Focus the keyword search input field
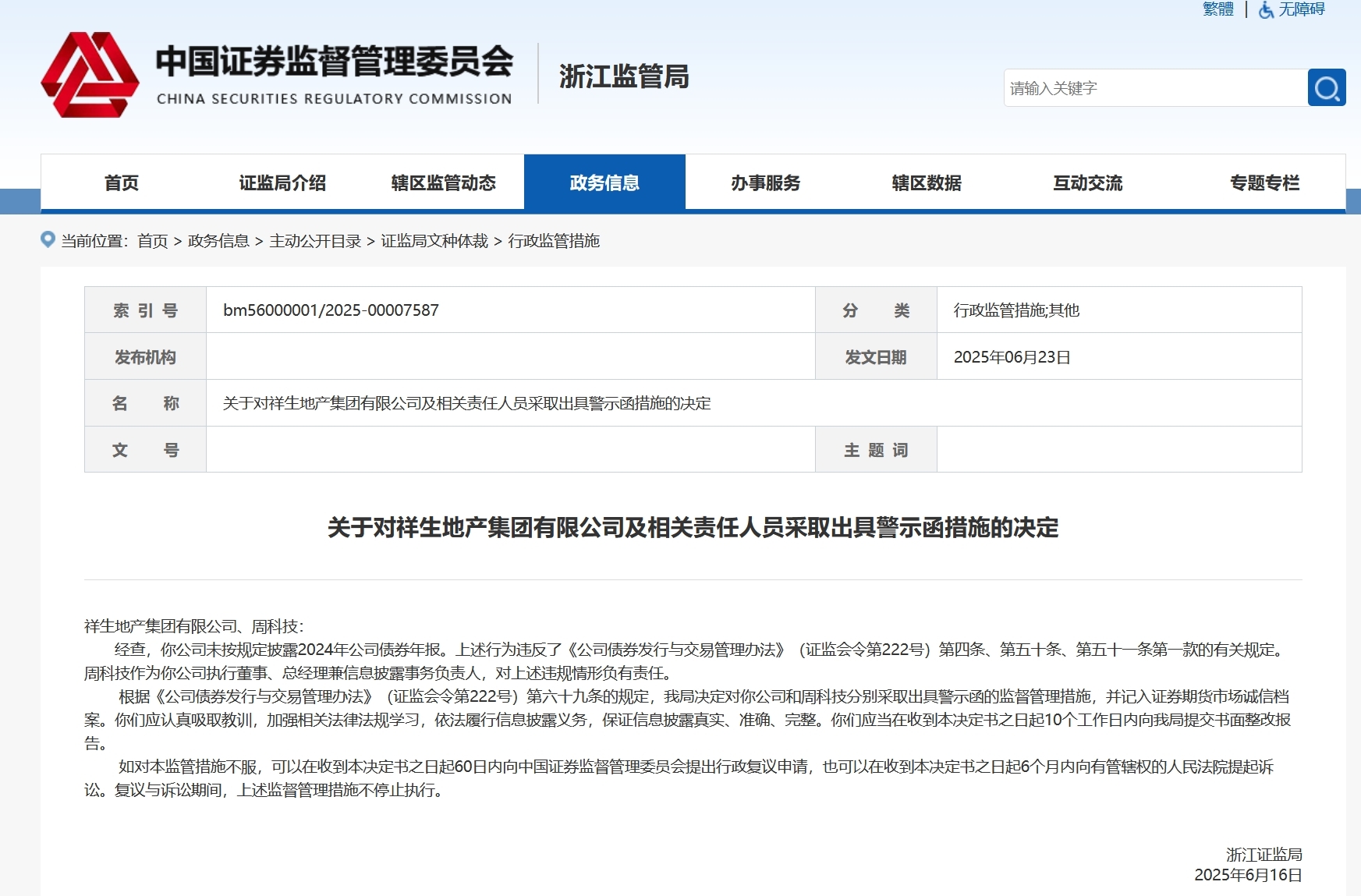This screenshot has height=896, width=1361. point(1155,88)
